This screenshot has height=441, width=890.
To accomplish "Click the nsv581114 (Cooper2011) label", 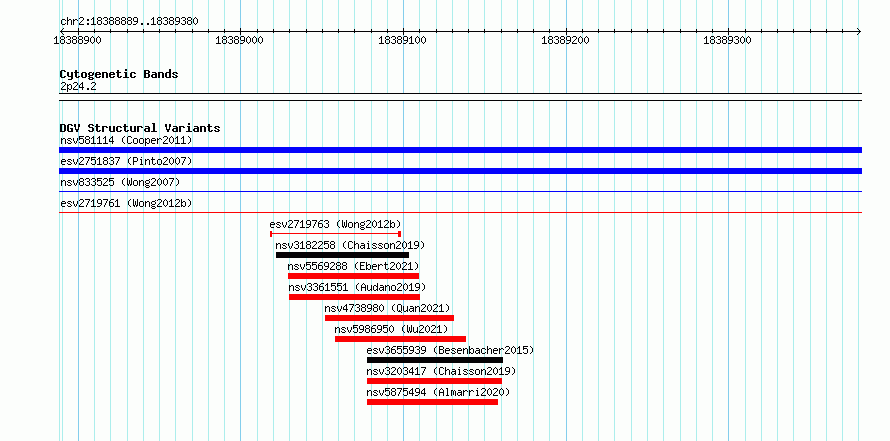I will pyautogui.click(x=126, y=140).
